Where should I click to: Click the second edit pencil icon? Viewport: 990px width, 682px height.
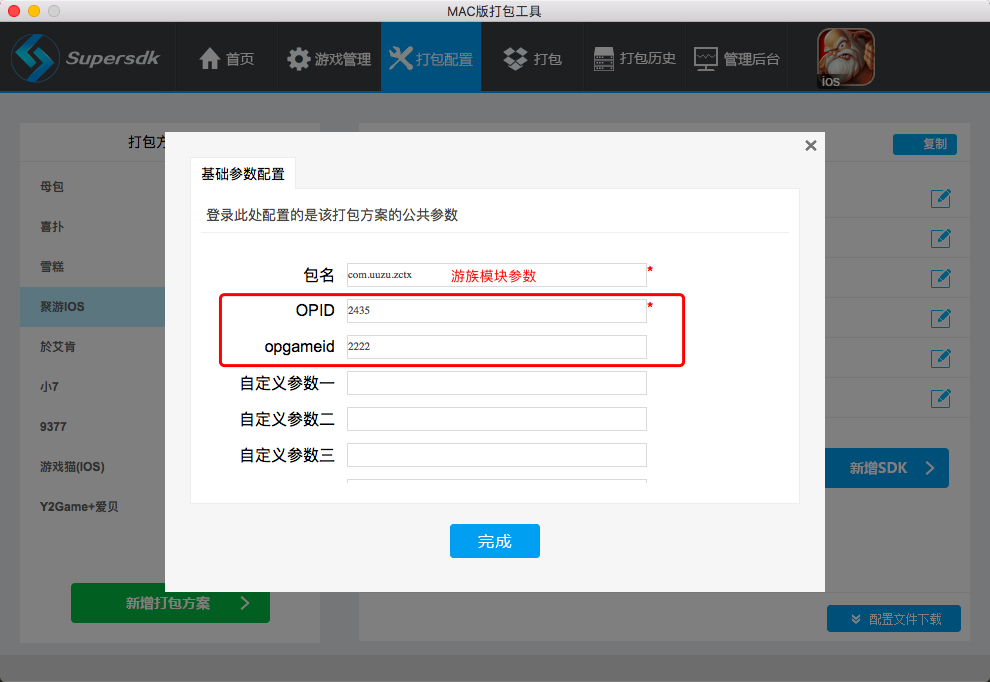tap(941, 238)
